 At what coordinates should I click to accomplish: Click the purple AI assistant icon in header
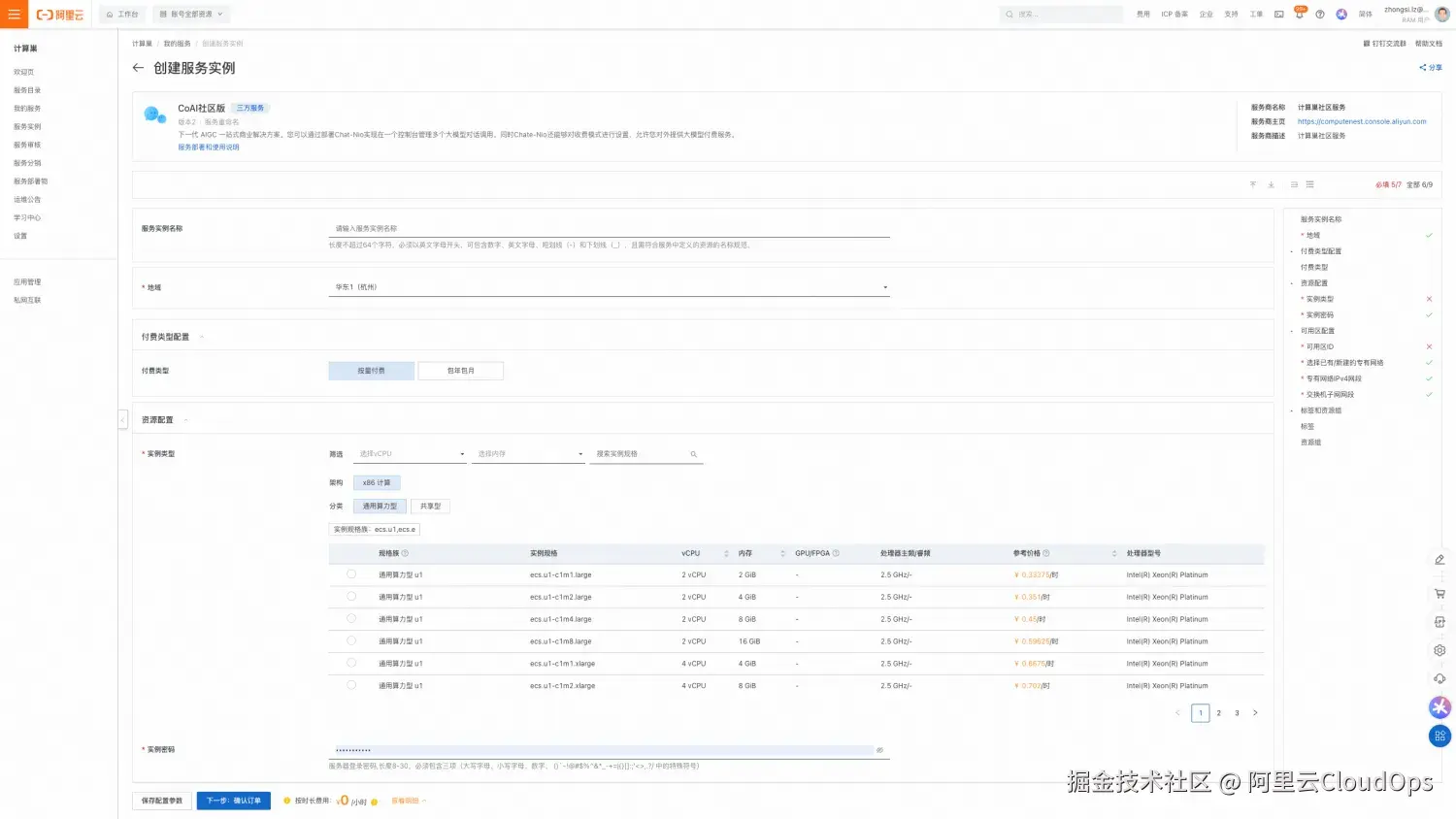[x=1341, y=15]
